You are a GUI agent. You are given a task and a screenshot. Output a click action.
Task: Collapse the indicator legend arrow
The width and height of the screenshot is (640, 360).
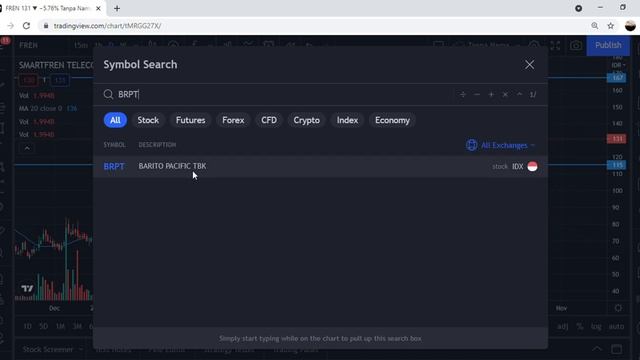27,148
